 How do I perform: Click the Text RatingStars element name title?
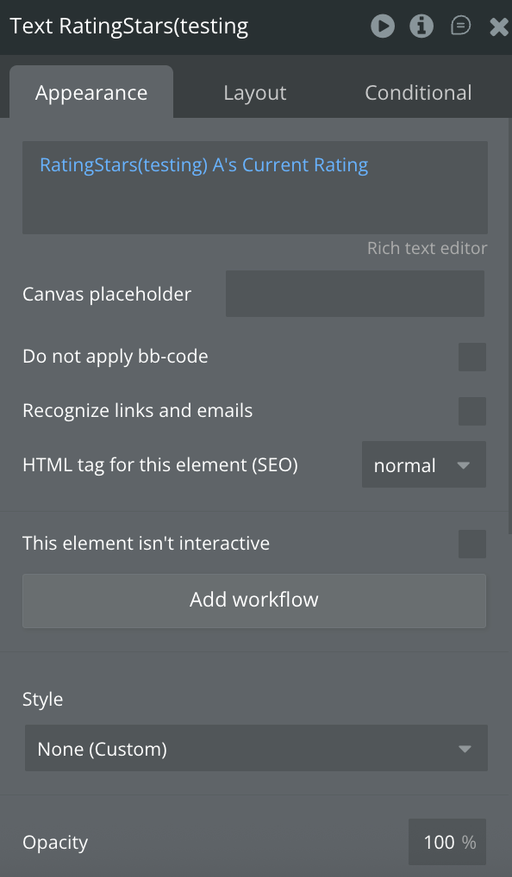coord(129,26)
